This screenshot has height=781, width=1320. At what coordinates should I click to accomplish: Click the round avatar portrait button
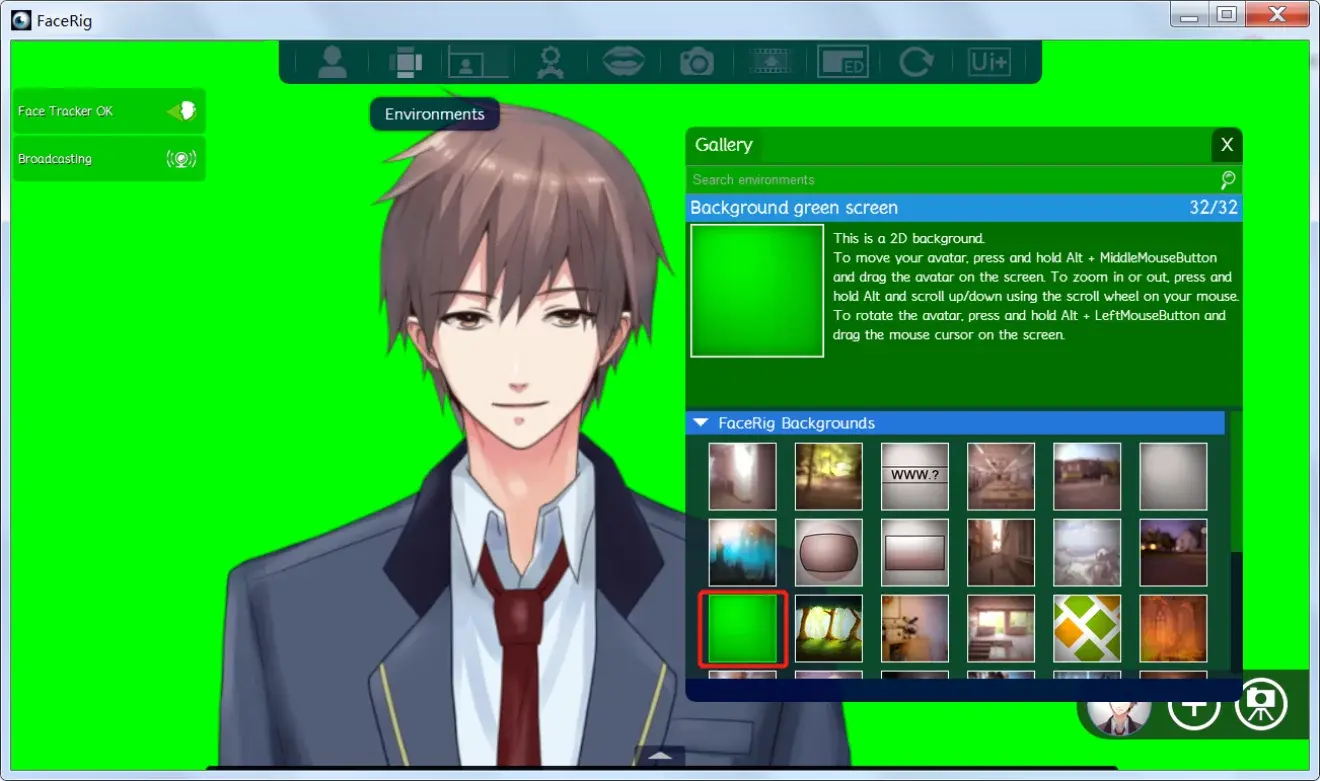(1117, 709)
